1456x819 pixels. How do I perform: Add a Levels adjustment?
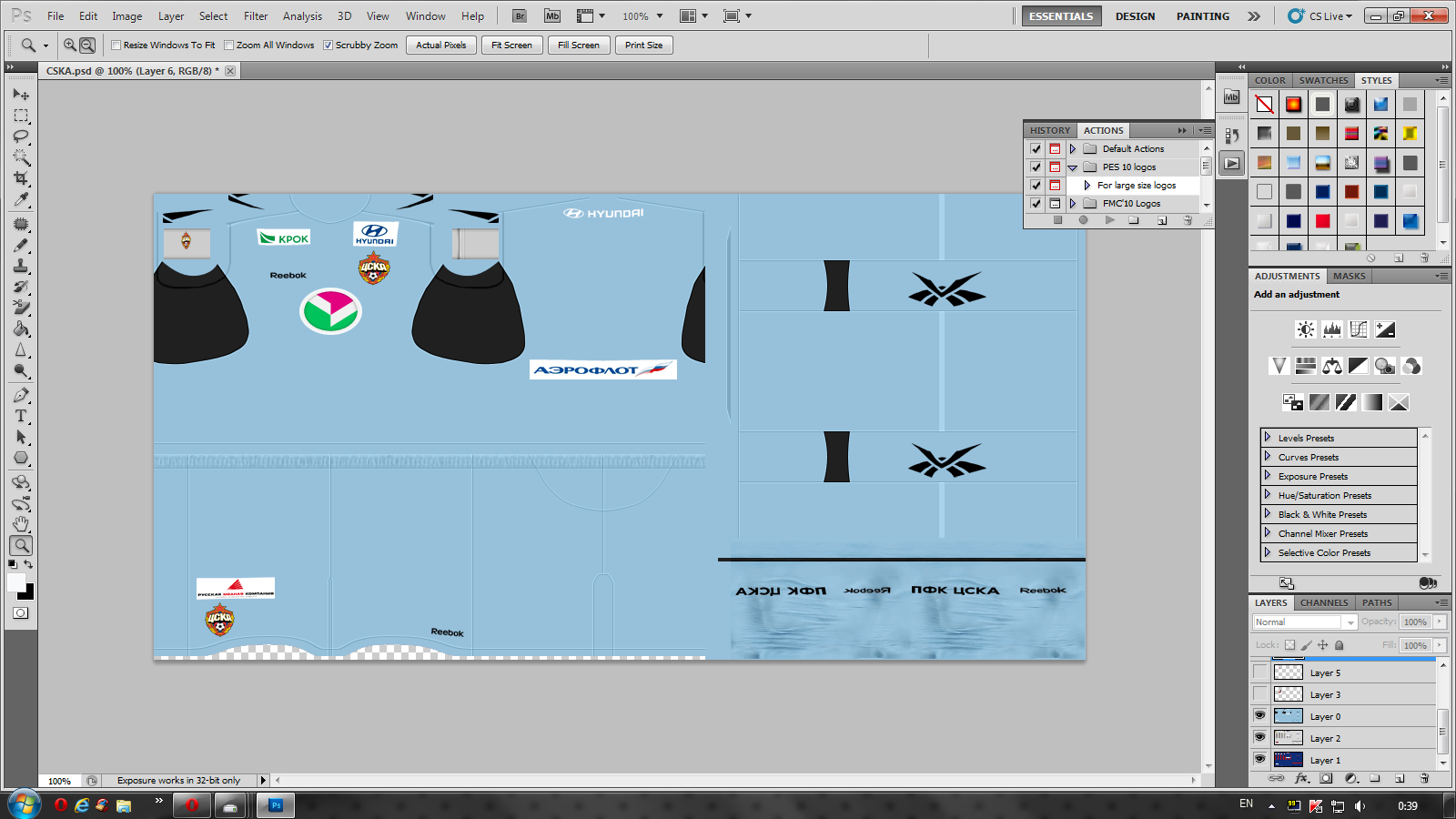[1332, 329]
